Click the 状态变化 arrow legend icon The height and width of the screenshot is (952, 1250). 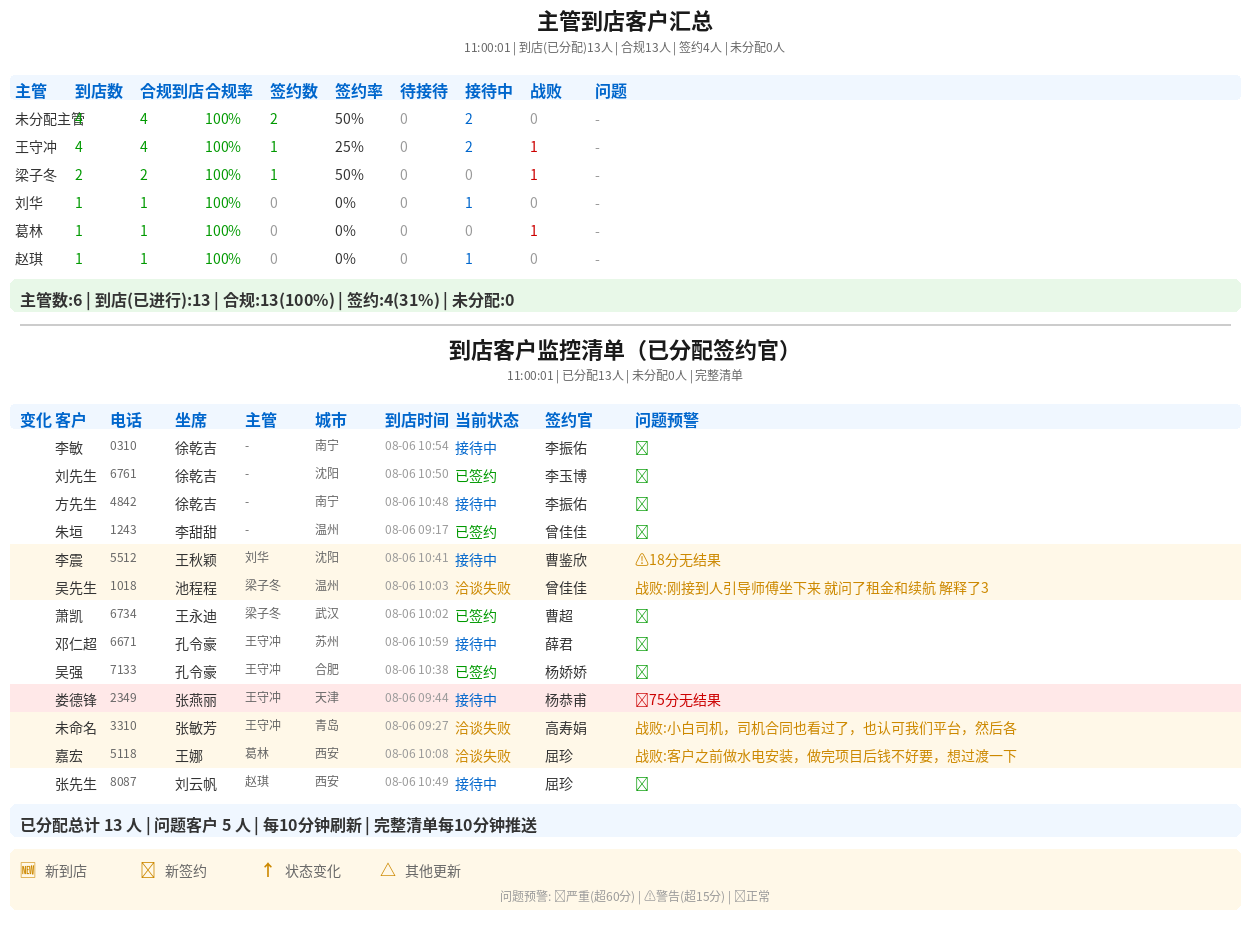267,870
